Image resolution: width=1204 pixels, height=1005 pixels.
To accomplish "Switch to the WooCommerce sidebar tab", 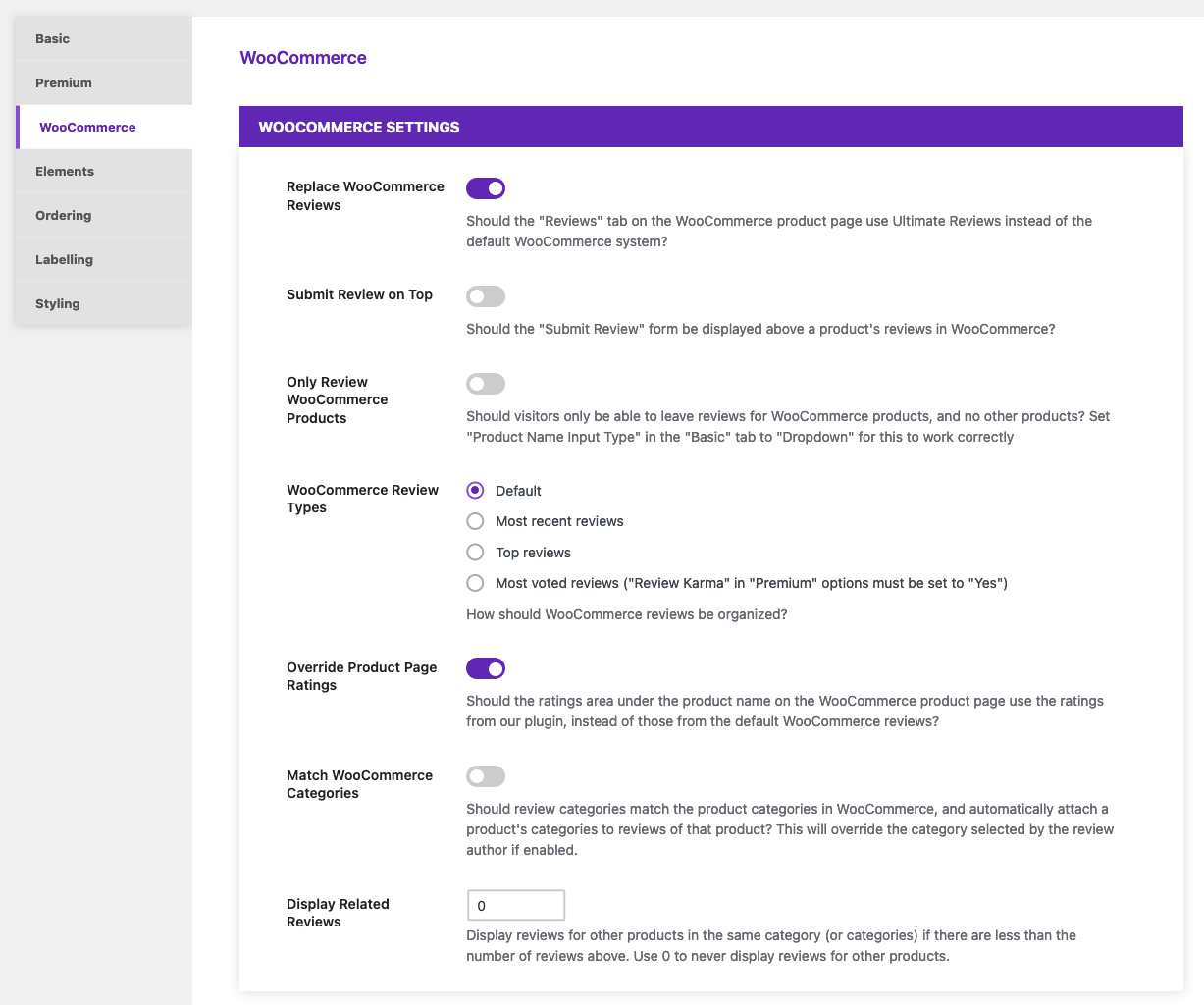I will [104, 128].
